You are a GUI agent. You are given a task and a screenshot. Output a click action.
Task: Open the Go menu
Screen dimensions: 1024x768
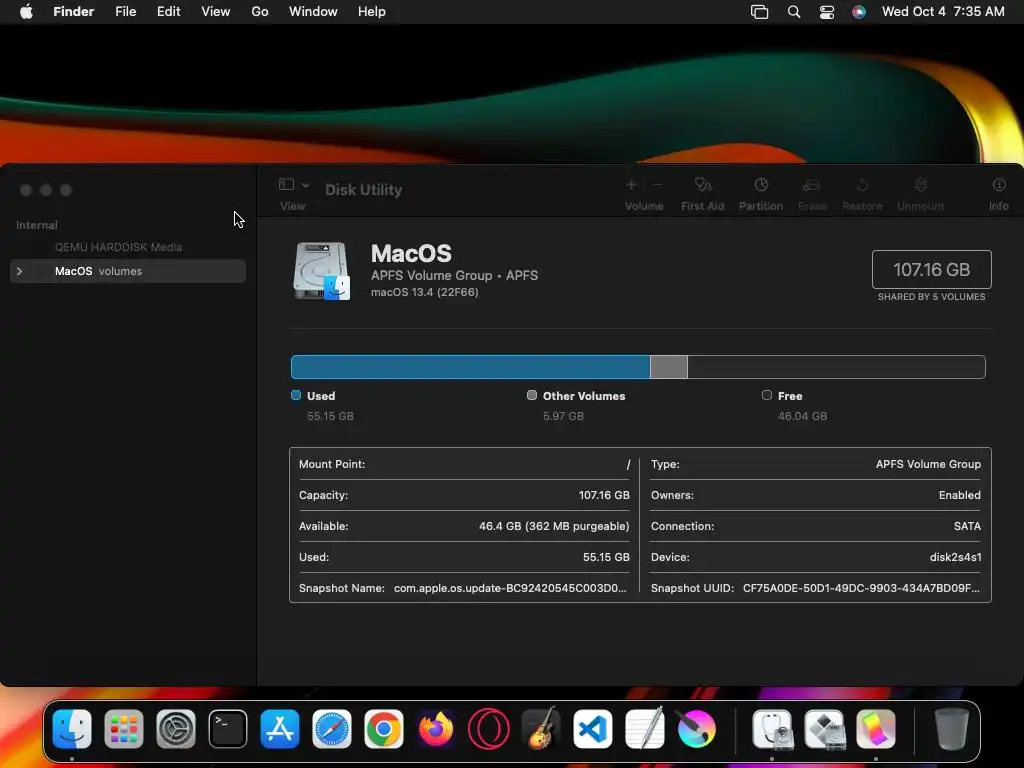[x=260, y=12]
